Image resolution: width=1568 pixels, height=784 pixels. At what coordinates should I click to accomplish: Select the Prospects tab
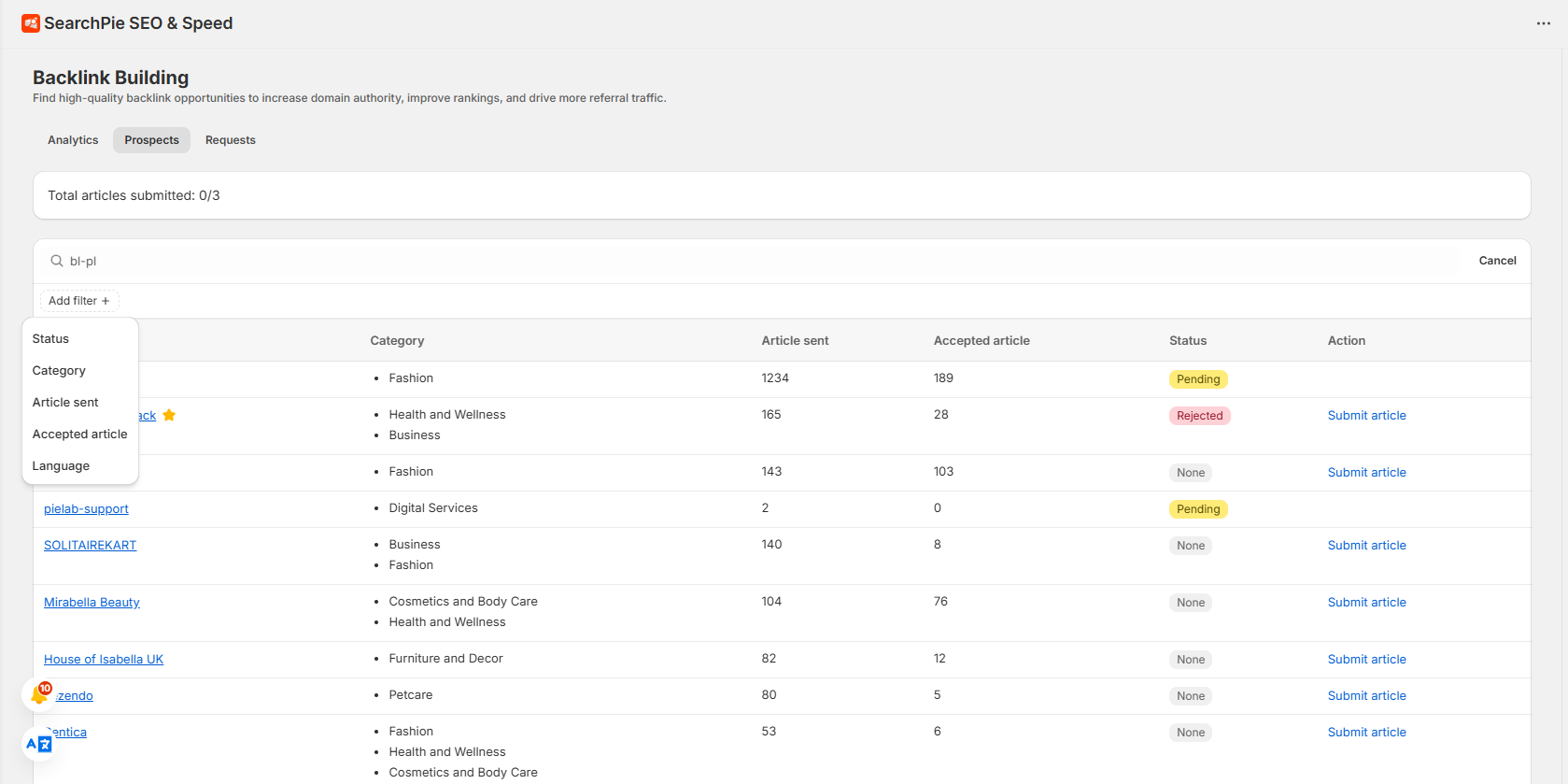coord(151,140)
